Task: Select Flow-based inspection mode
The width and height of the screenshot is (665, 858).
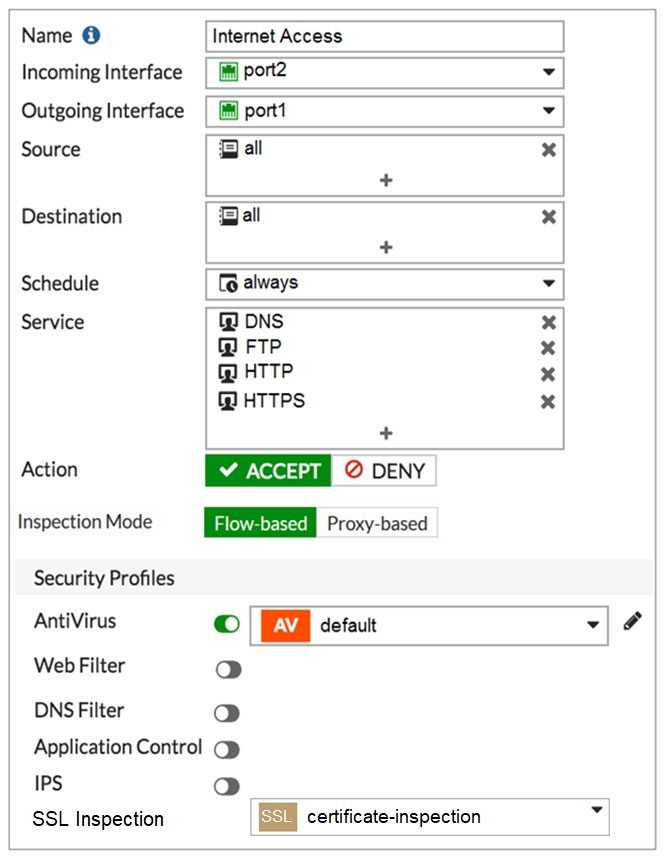Action: (261, 523)
